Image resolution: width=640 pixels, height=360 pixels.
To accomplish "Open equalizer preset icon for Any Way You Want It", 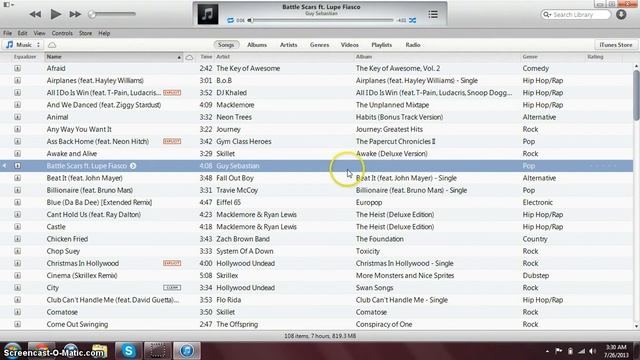I will tap(18, 129).
